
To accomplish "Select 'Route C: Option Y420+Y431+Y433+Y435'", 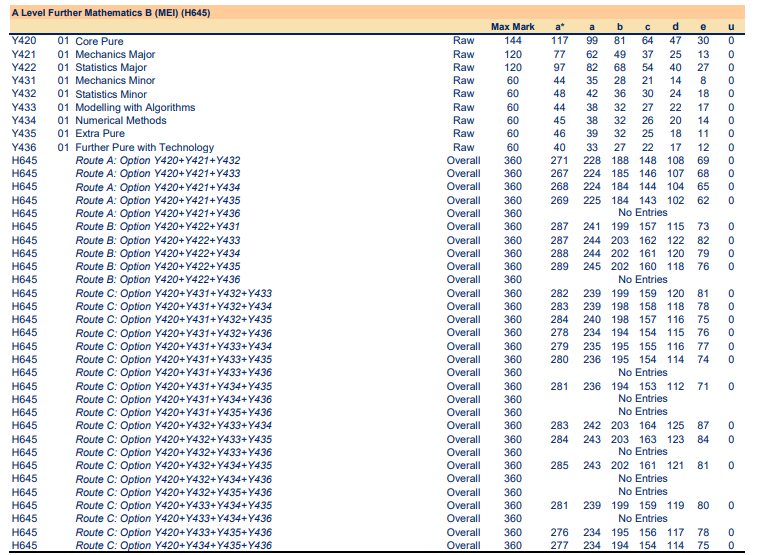I will coord(174,359).
